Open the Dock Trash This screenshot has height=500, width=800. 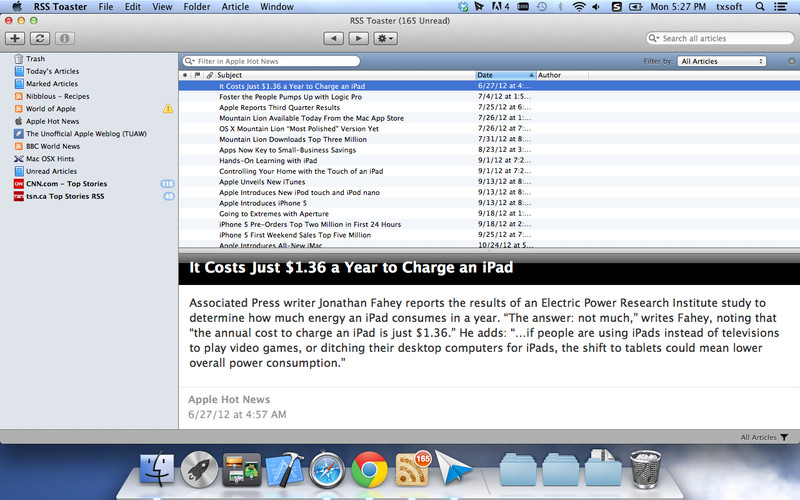tap(645, 469)
